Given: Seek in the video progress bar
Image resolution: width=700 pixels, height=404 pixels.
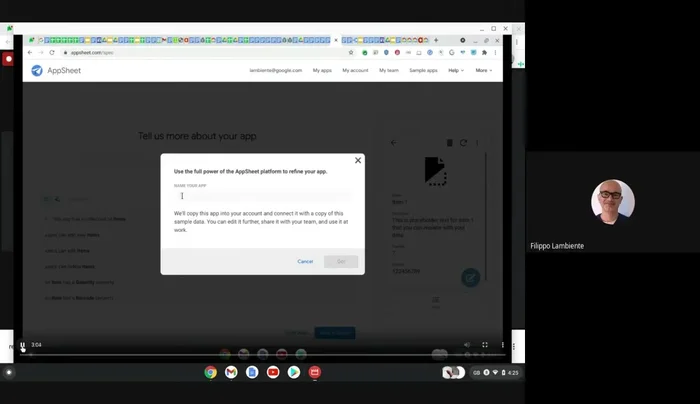Looking at the screenshot, I should click(x=262, y=355).
